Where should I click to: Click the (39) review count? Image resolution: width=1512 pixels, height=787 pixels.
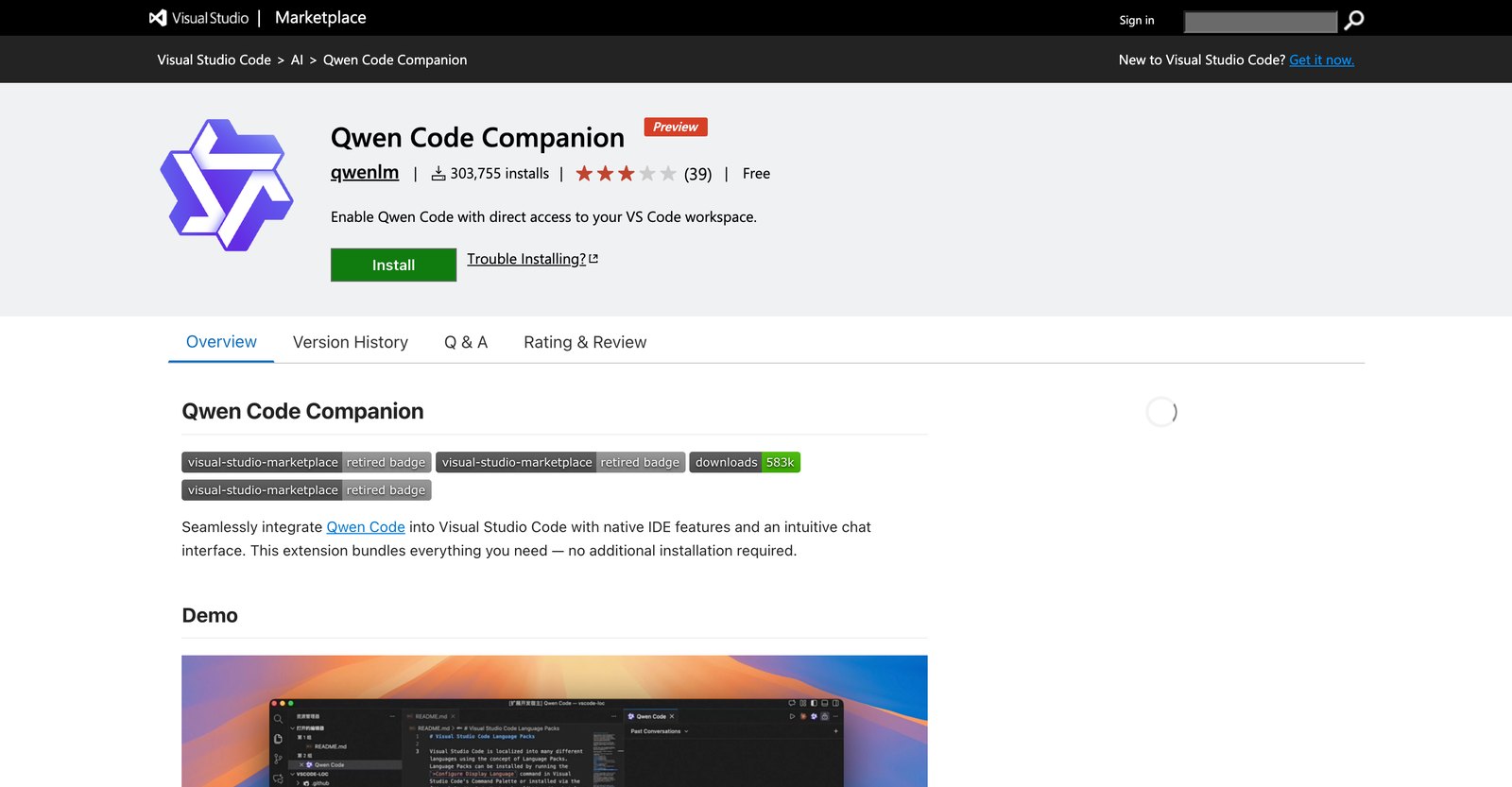point(698,174)
